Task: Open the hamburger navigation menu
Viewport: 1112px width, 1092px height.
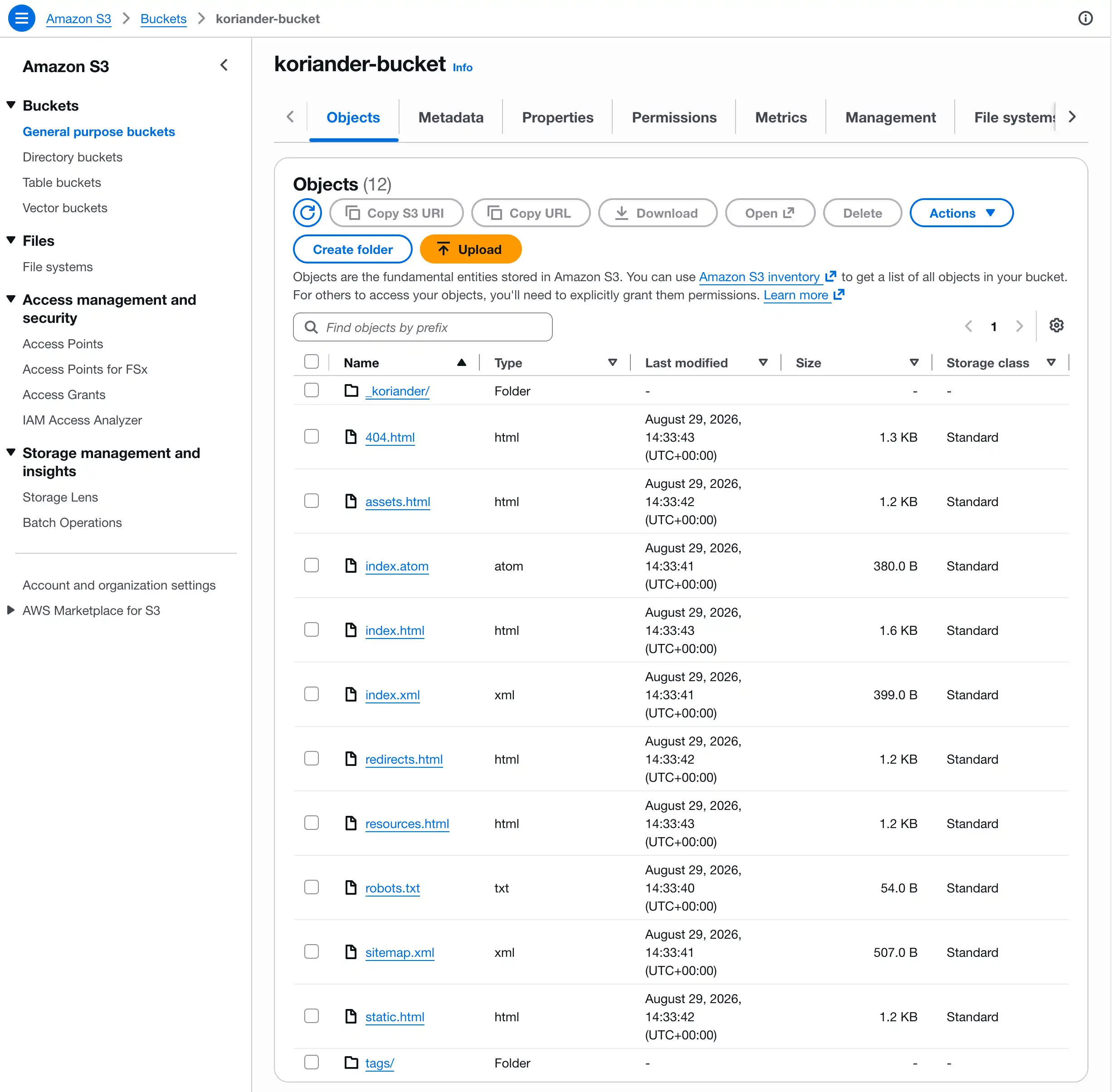Action: [21, 18]
